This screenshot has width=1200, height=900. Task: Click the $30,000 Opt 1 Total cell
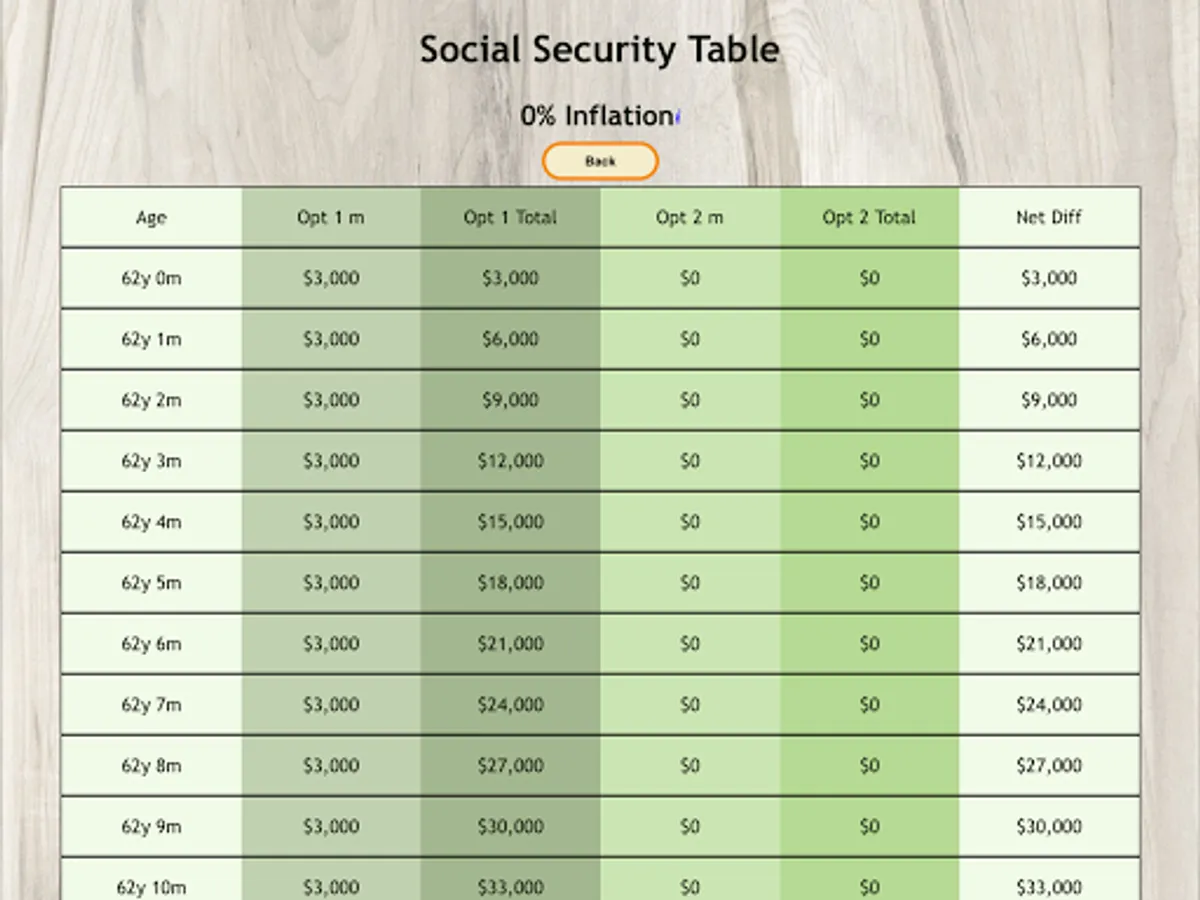(510, 827)
